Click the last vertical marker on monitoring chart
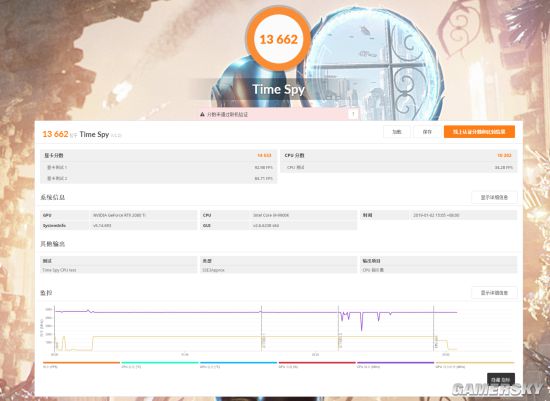 (434, 328)
